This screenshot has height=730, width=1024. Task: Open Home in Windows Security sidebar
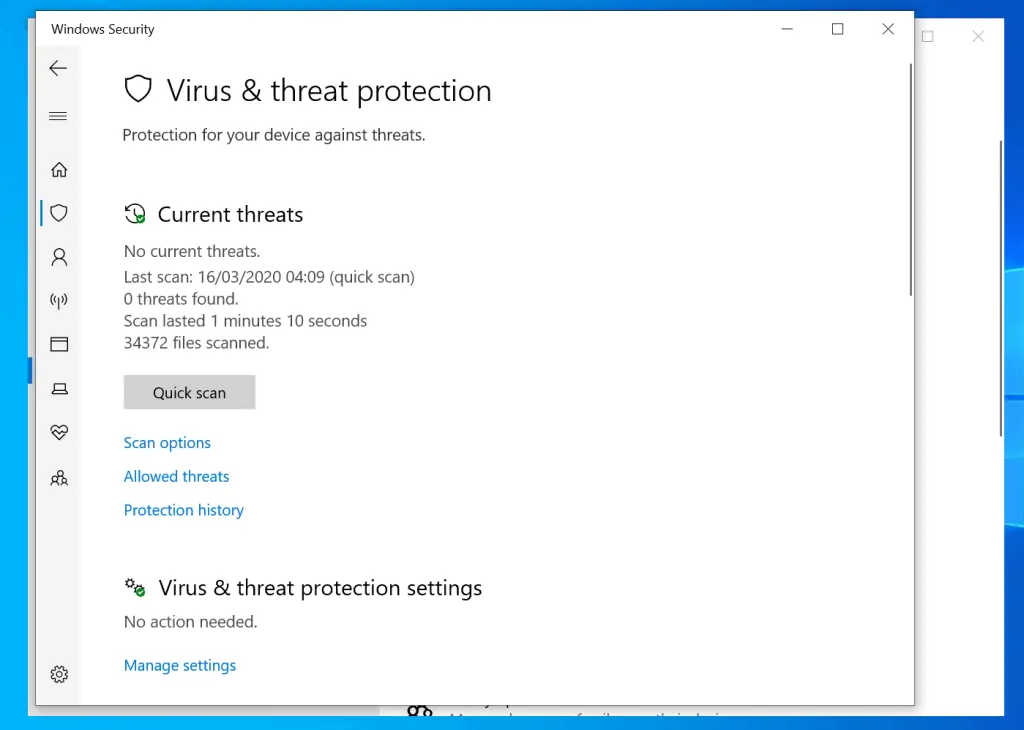click(x=58, y=169)
